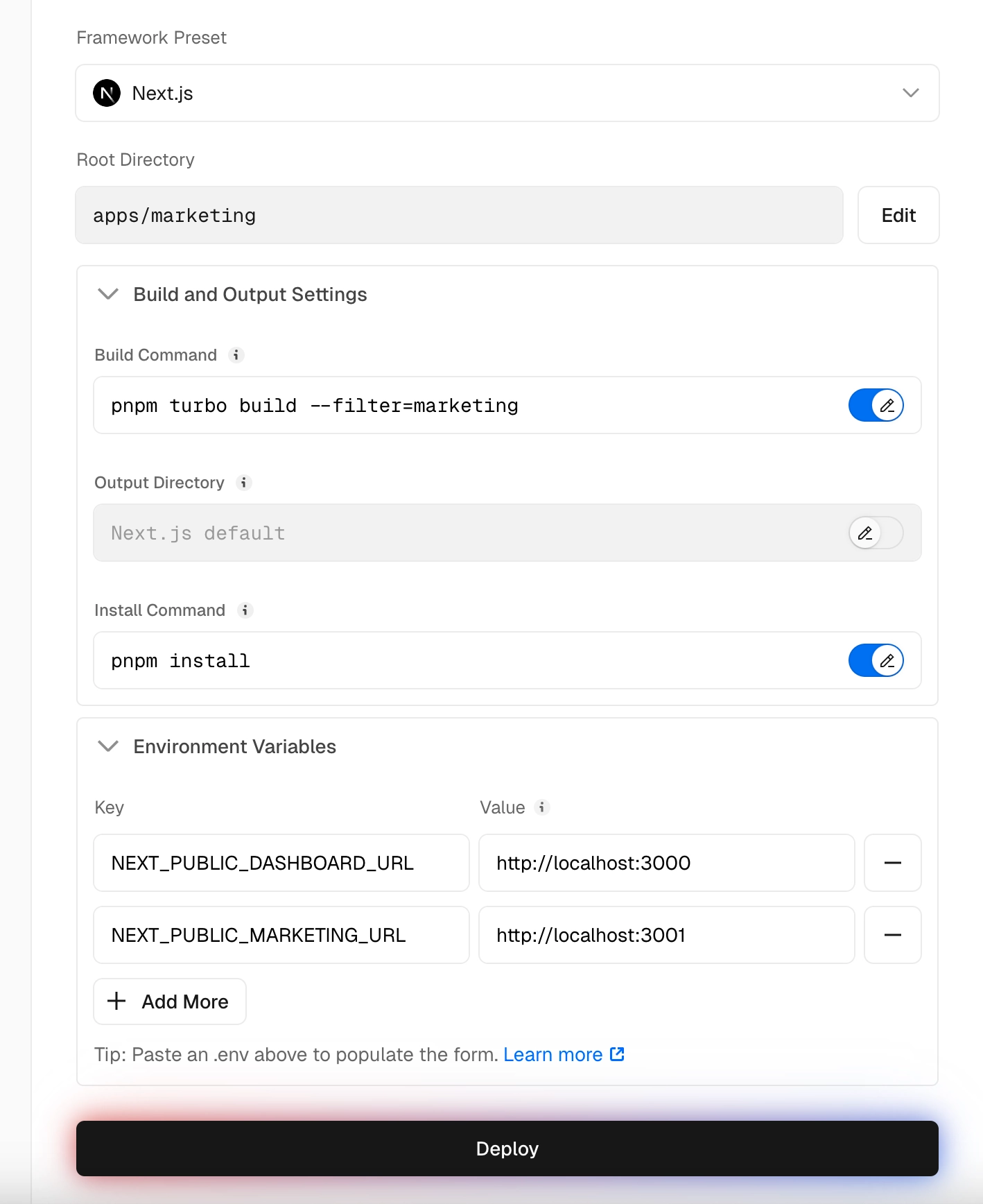Click the value field containing http://localhost:3001

click(x=667, y=935)
